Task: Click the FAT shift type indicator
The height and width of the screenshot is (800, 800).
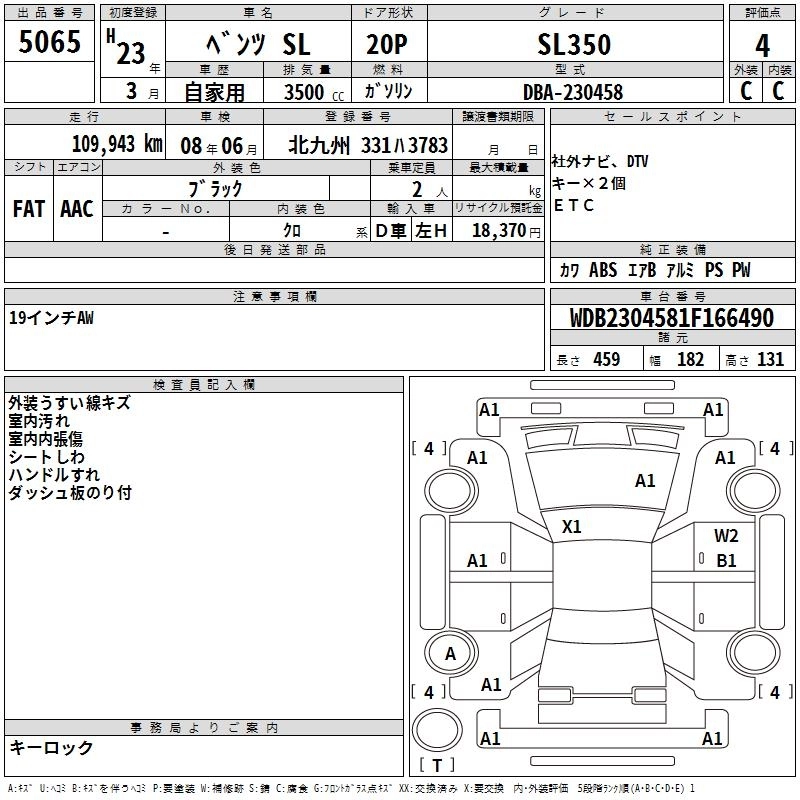Action: pos(28,209)
